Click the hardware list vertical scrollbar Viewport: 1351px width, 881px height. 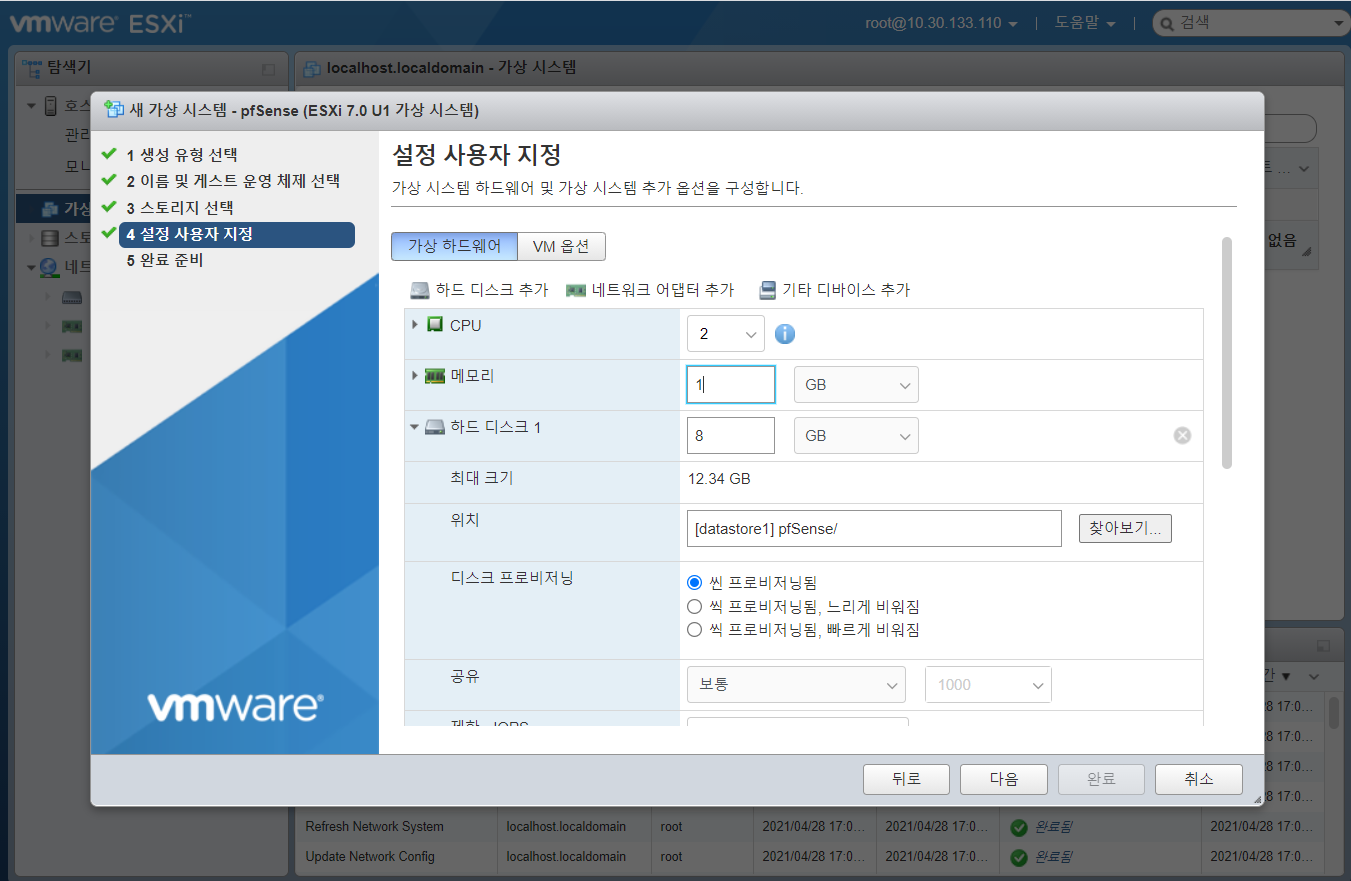pyautogui.click(x=1227, y=353)
